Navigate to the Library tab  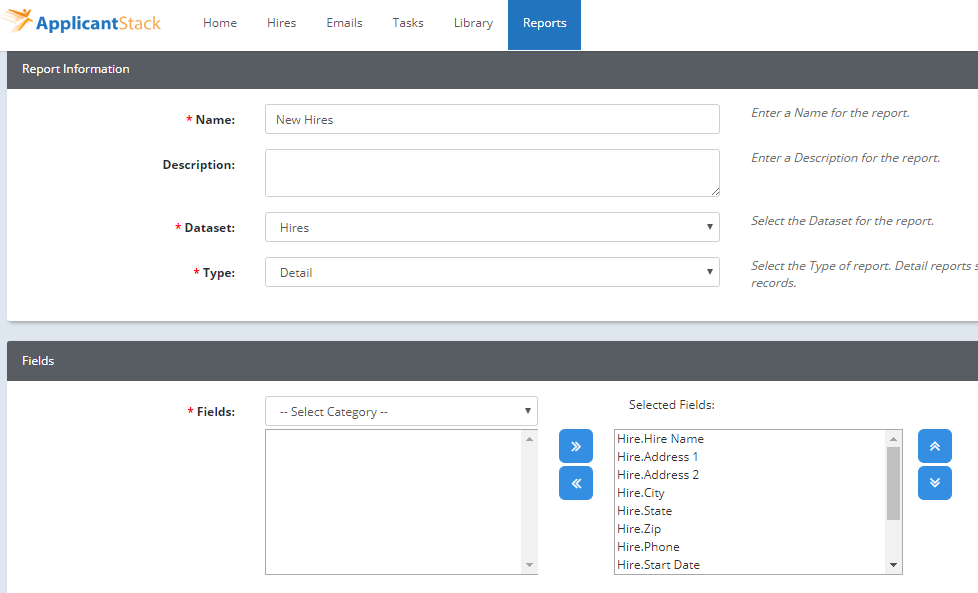pyautogui.click(x=473, y=23)
